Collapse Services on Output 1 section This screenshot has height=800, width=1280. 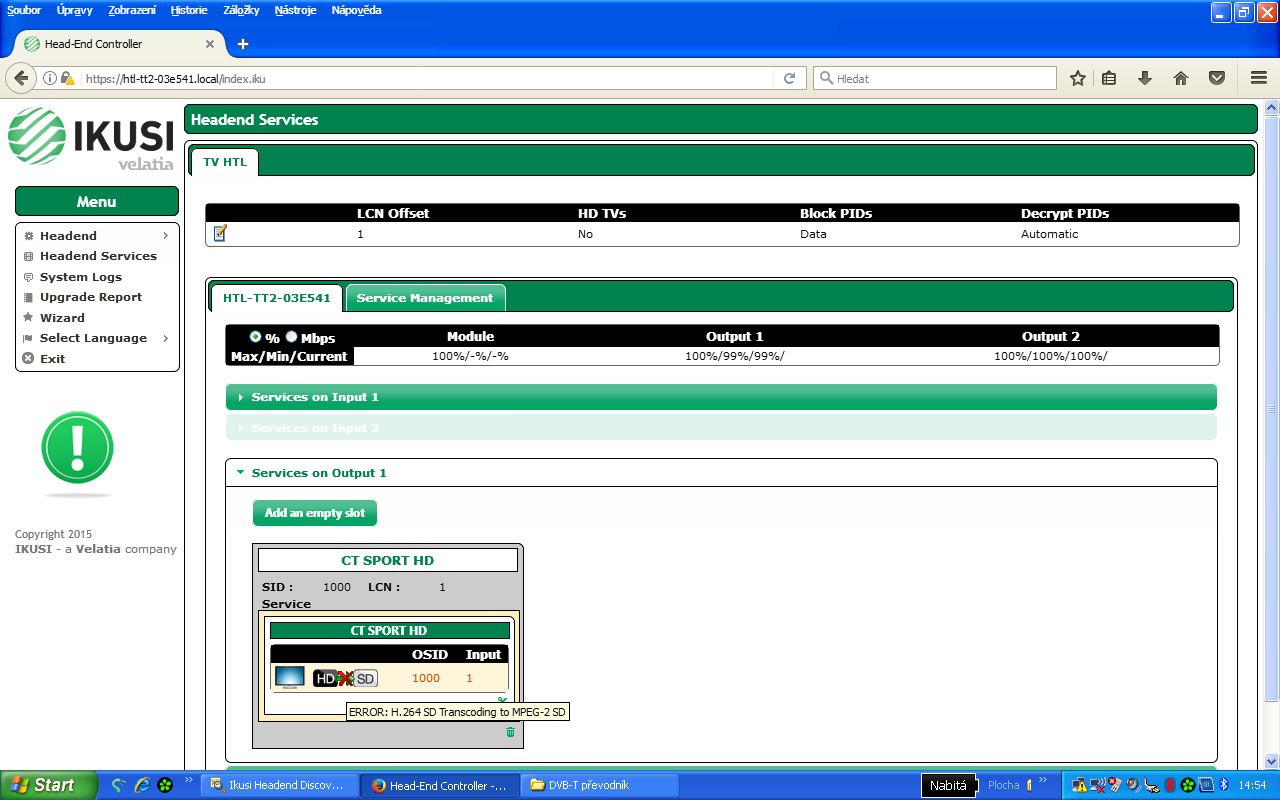coord(318,473)
